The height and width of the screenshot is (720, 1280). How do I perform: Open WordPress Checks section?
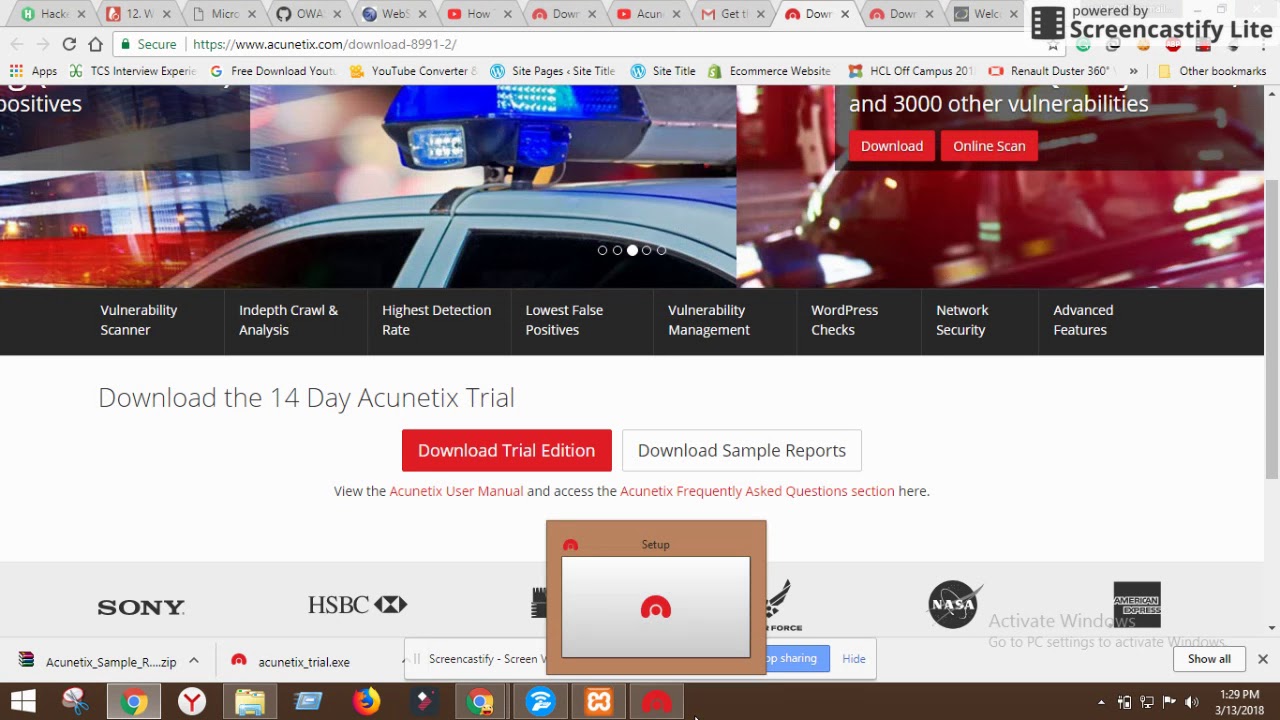pos(845,320)
